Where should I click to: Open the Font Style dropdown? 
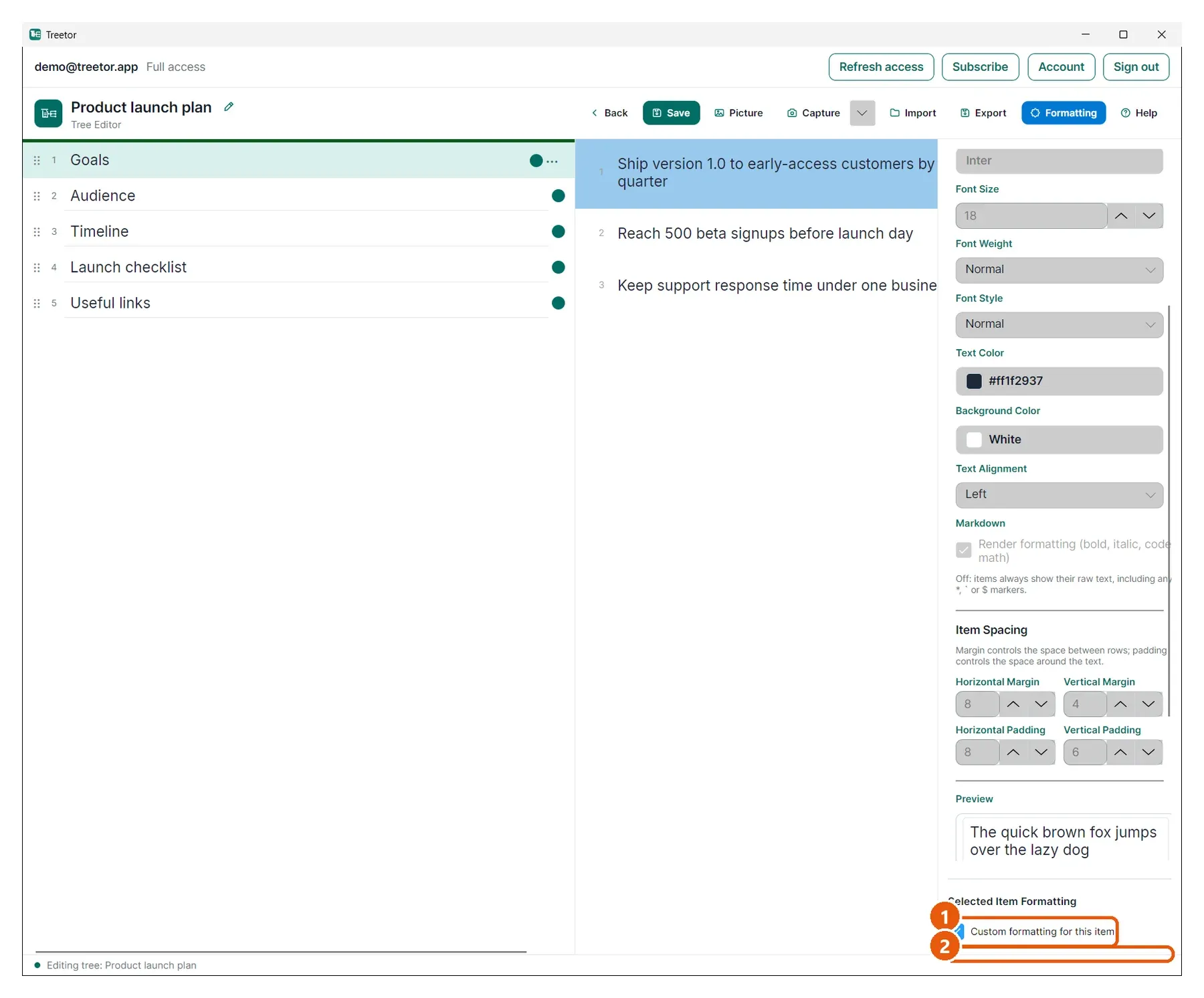pos(1059,324)
